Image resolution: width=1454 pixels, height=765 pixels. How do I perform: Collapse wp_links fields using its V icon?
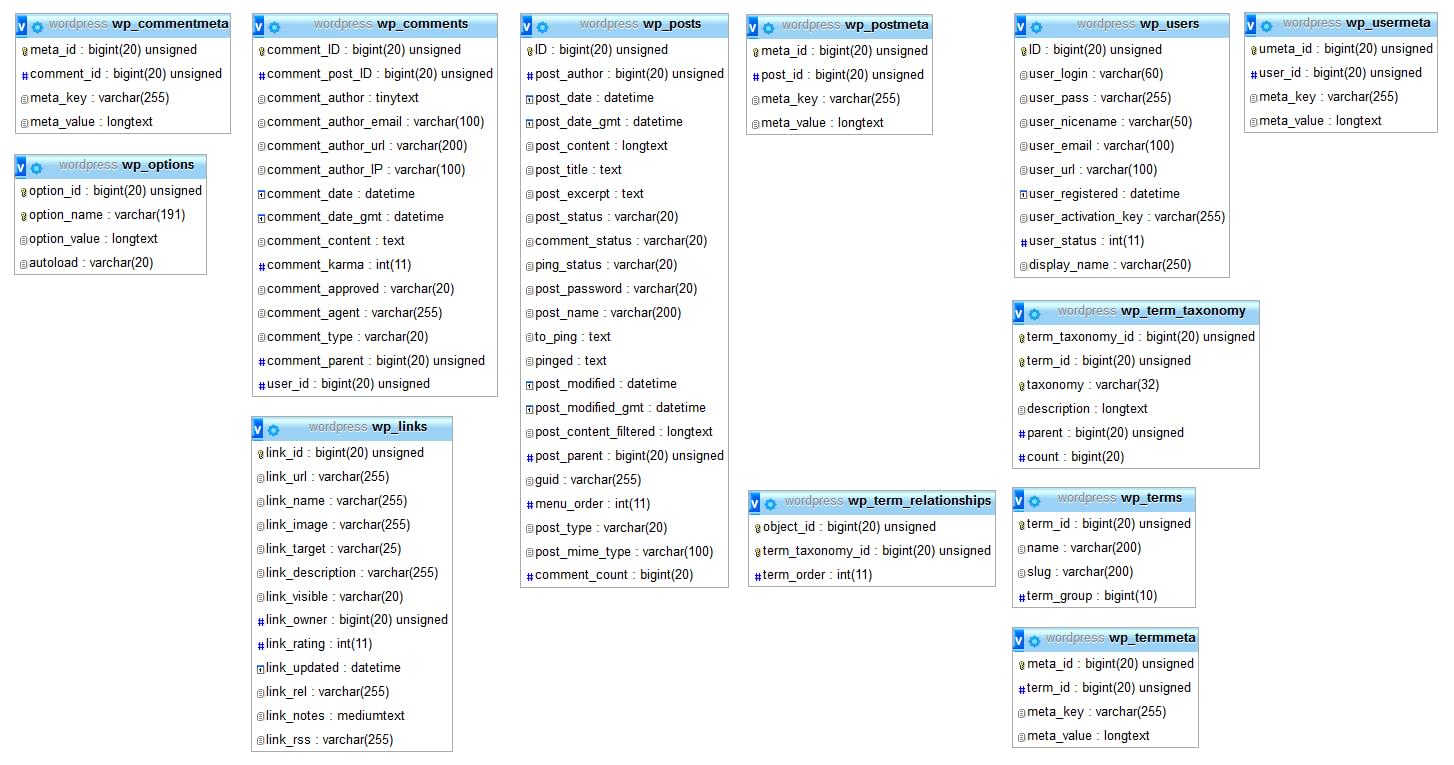pyautogui.click(x=258, y=428)
